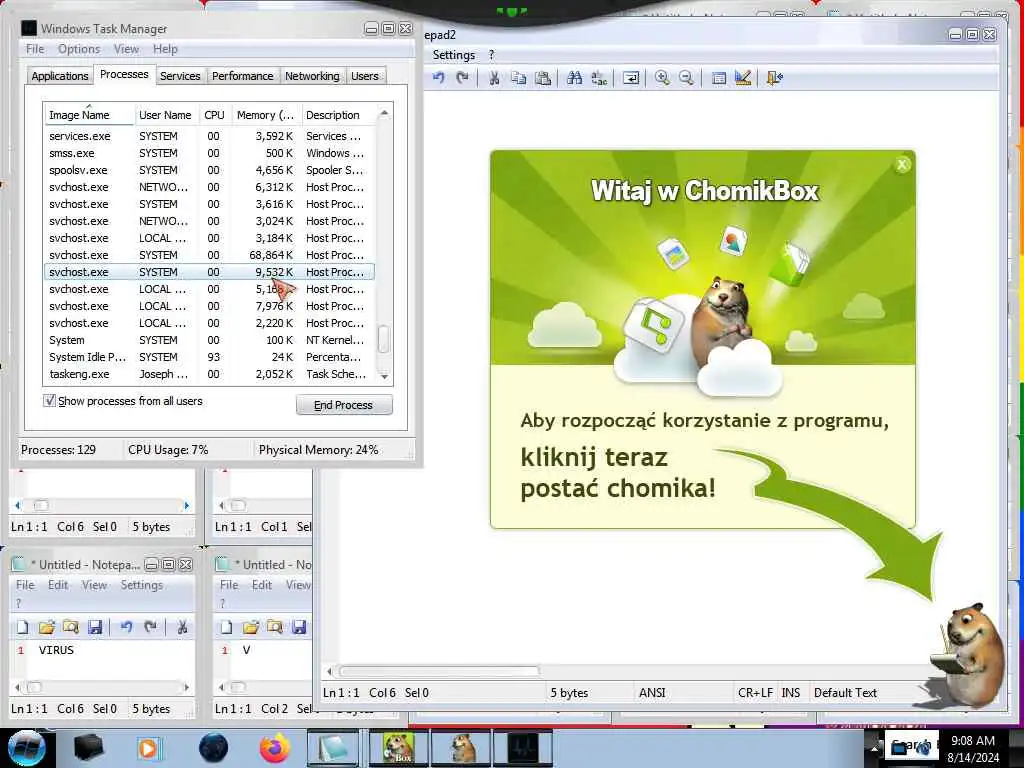
Task: Click New document icon in the 'V' Notepad2 window
Action: (227, 628)
